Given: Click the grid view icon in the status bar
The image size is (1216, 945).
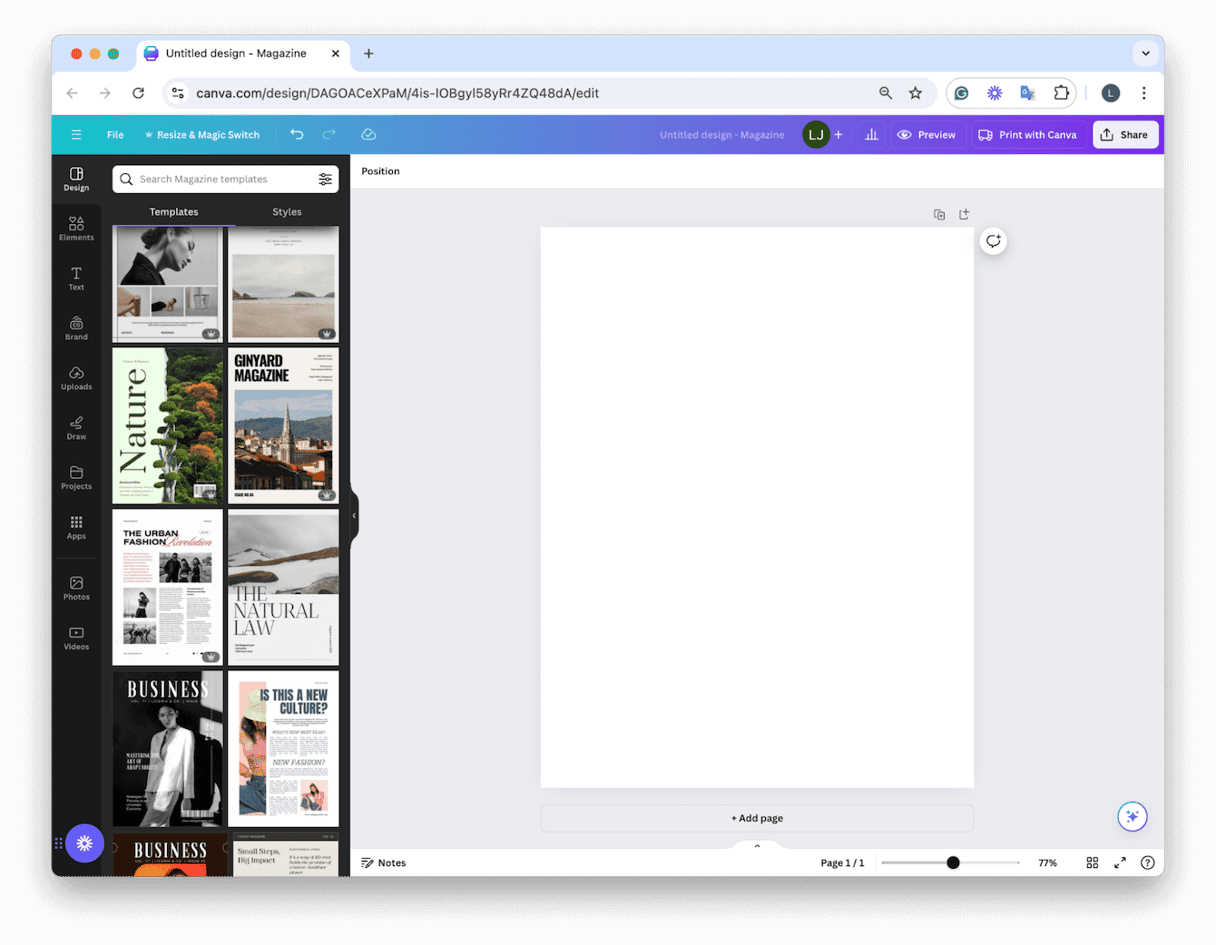Looking at the screenshot, I should click(1092, 862).
